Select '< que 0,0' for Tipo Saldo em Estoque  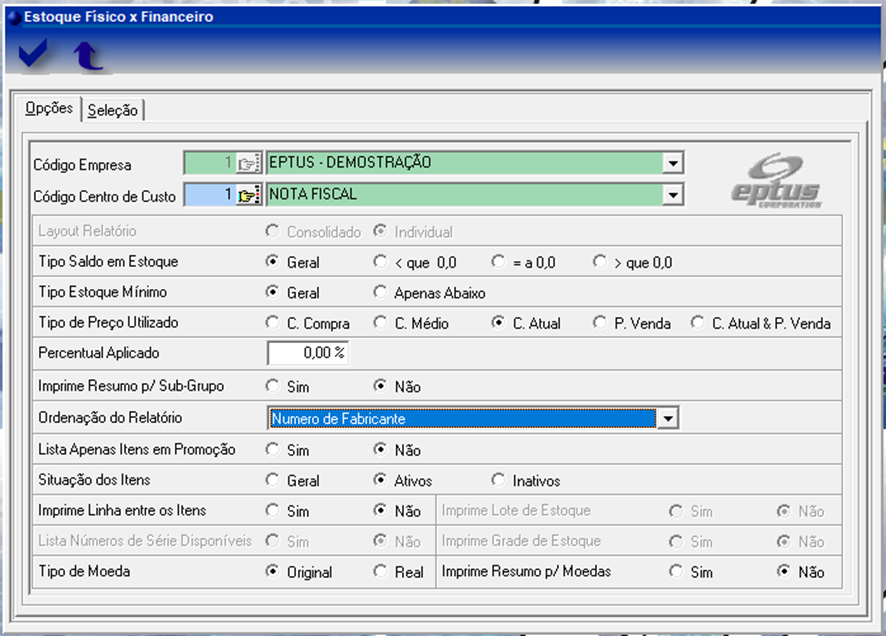379,262
